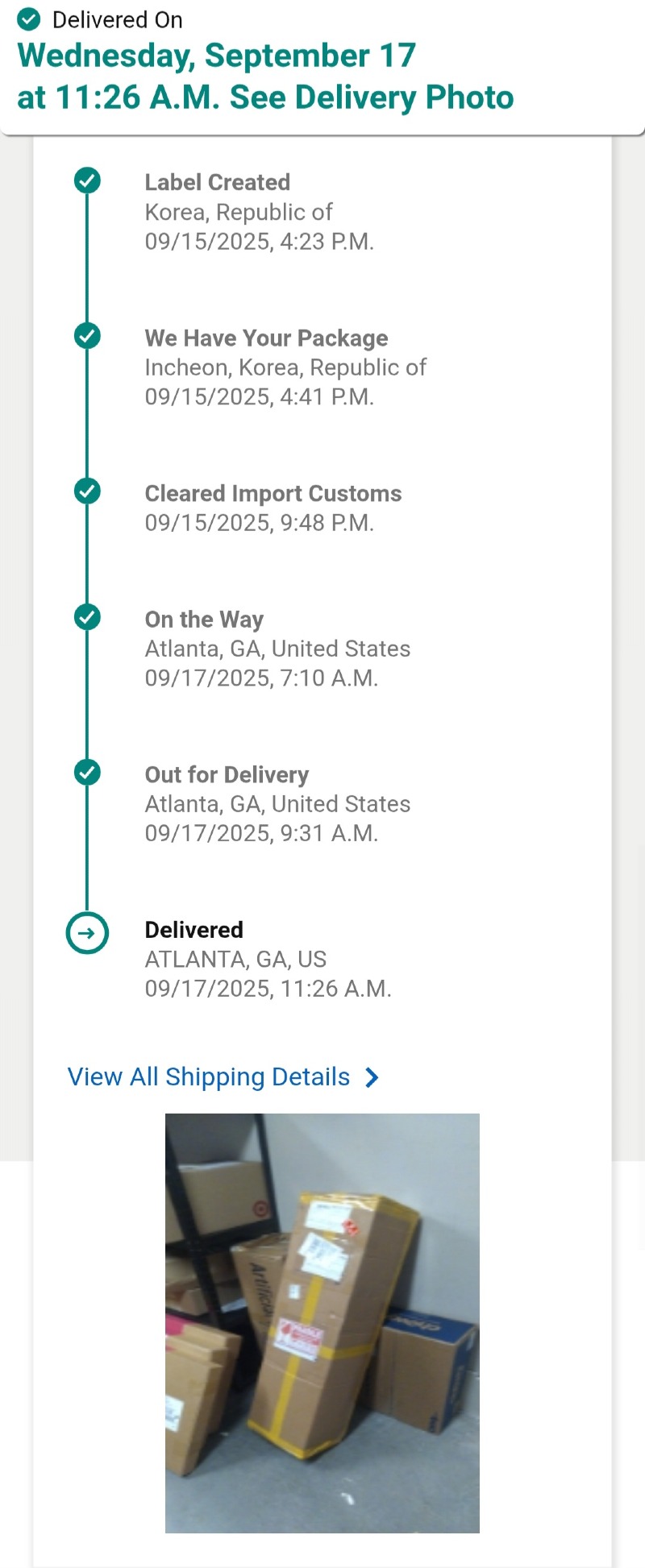Select the bold Delivered status heading
Screen dimensions: 645x1568
tap(193, 931)
